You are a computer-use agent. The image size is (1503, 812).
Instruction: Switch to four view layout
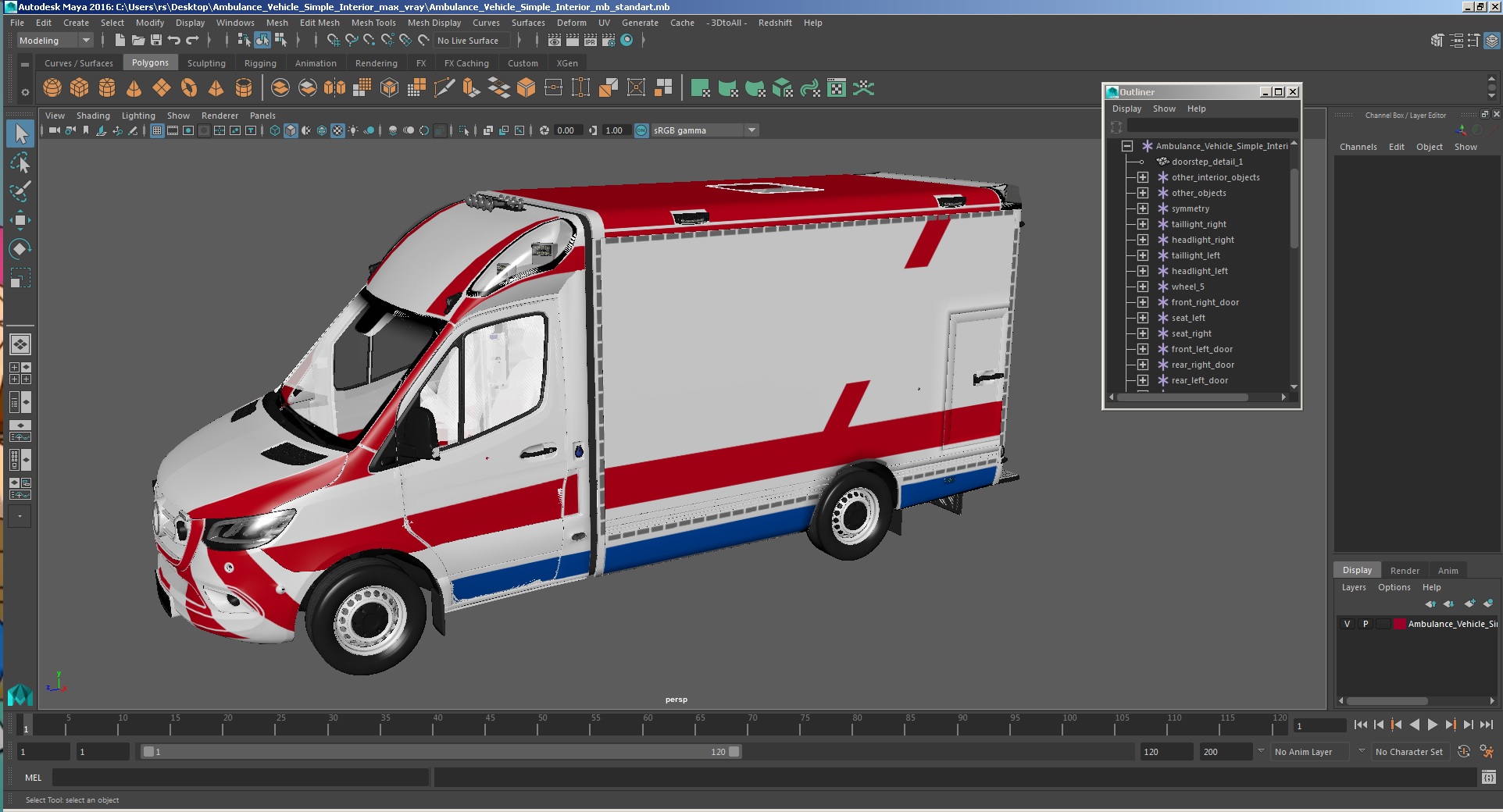click(x=20, y=373)
